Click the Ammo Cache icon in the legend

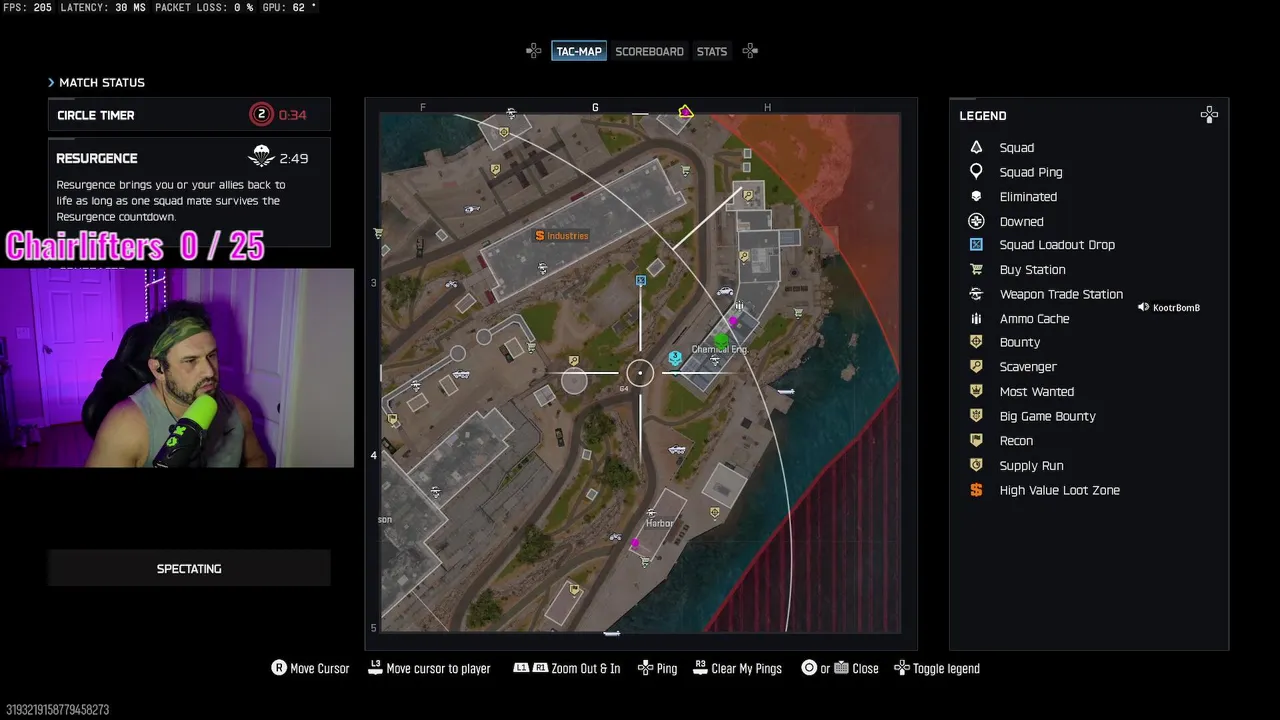[976, 318]
